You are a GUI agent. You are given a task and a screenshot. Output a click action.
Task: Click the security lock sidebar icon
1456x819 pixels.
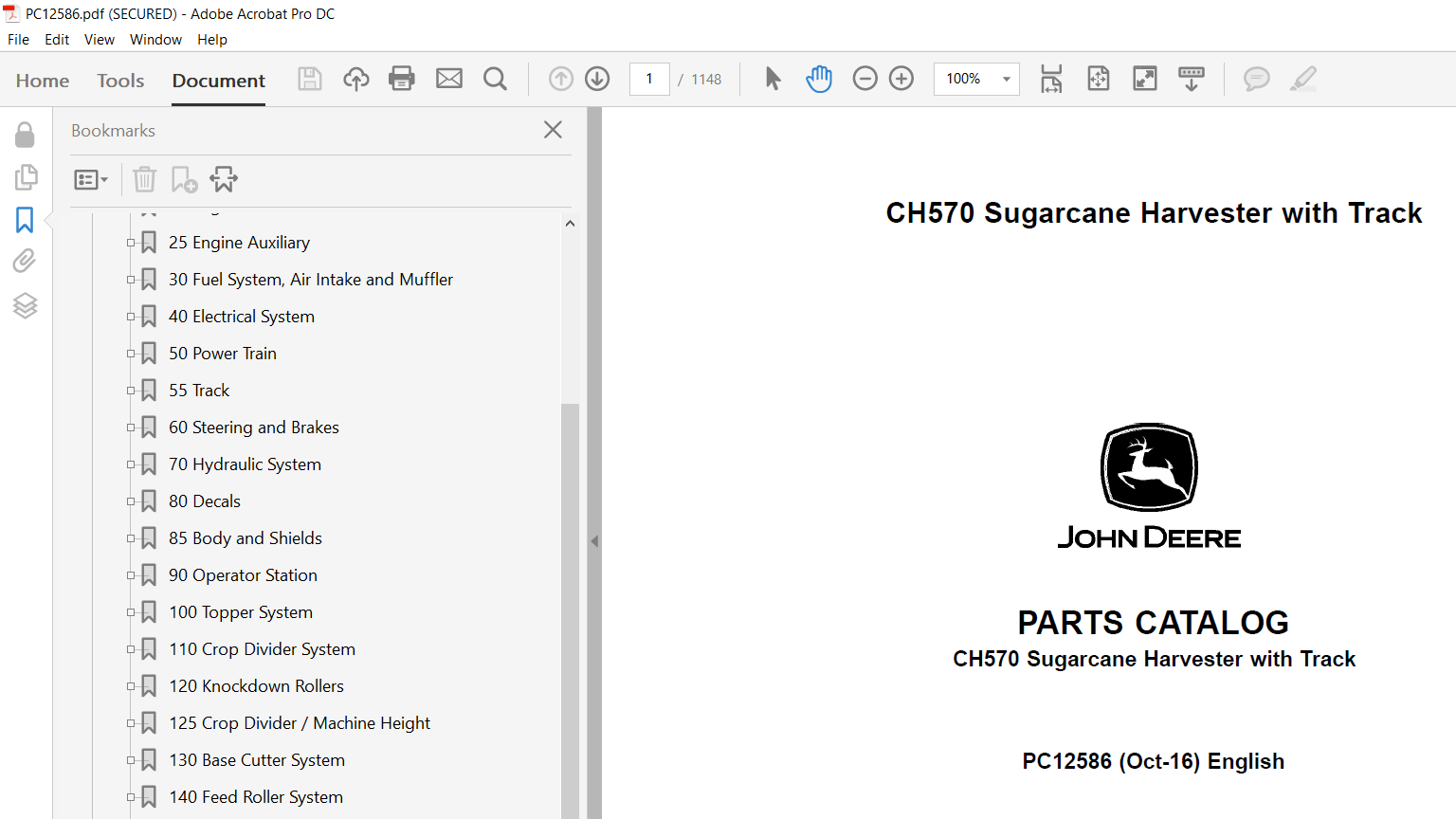[x=25, y=135]
